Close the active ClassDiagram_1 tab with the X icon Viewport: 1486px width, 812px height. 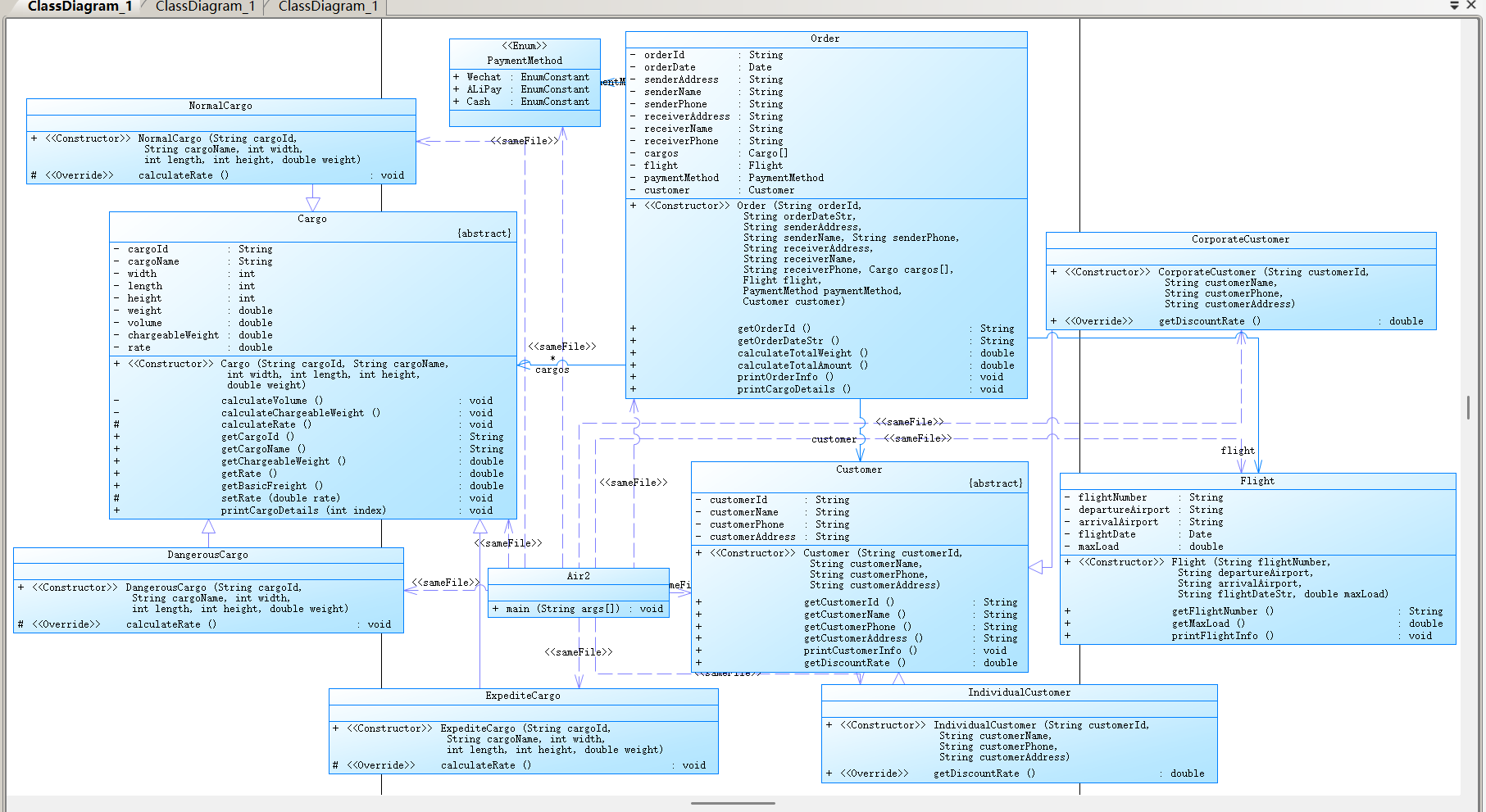(x=1472, y=5)
